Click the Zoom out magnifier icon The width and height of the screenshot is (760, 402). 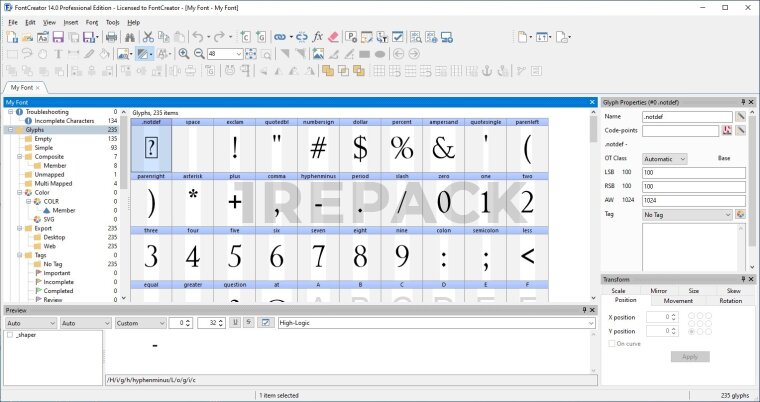coord(197,54)
